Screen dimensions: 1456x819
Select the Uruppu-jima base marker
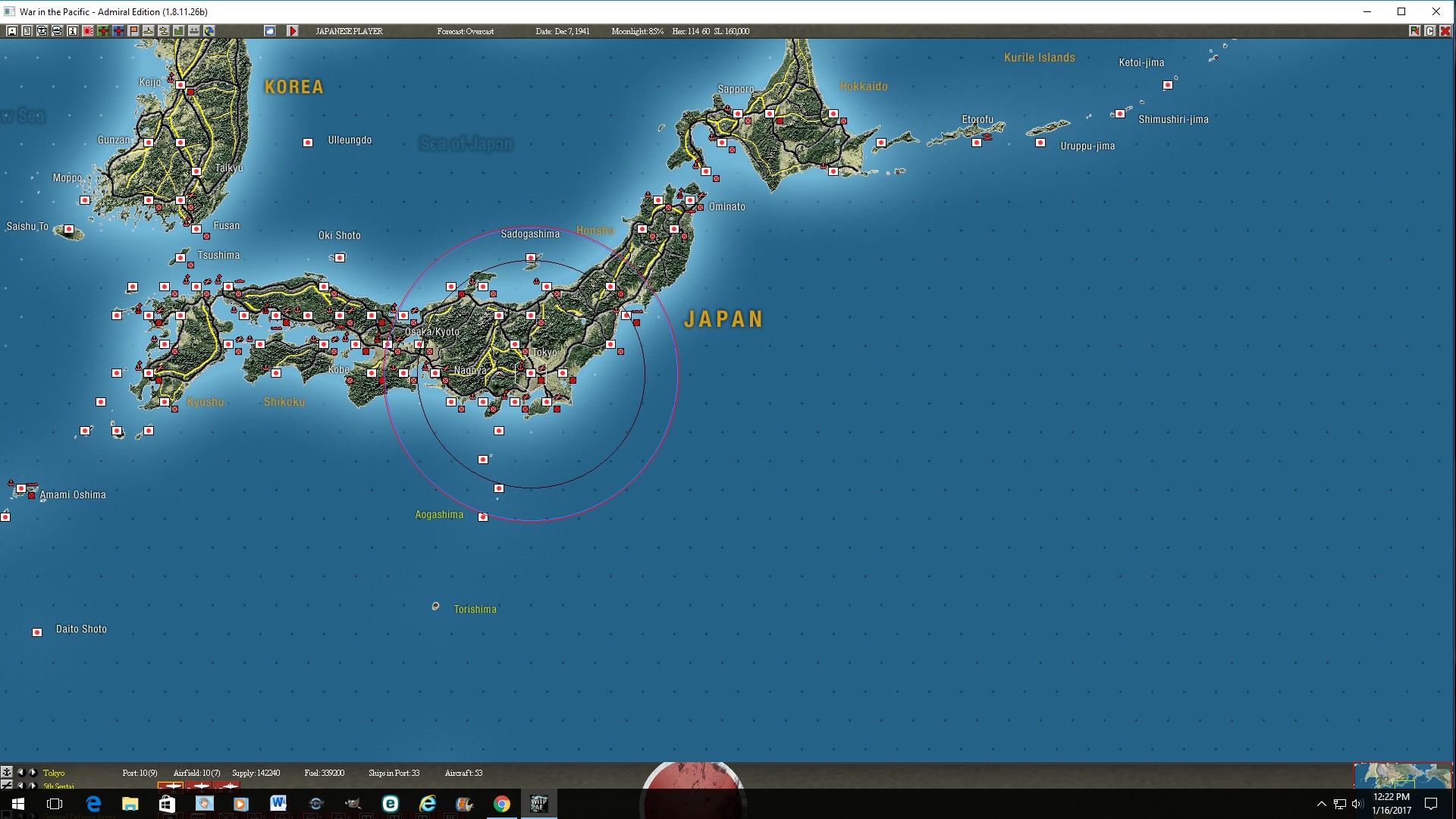(1040, 143)
